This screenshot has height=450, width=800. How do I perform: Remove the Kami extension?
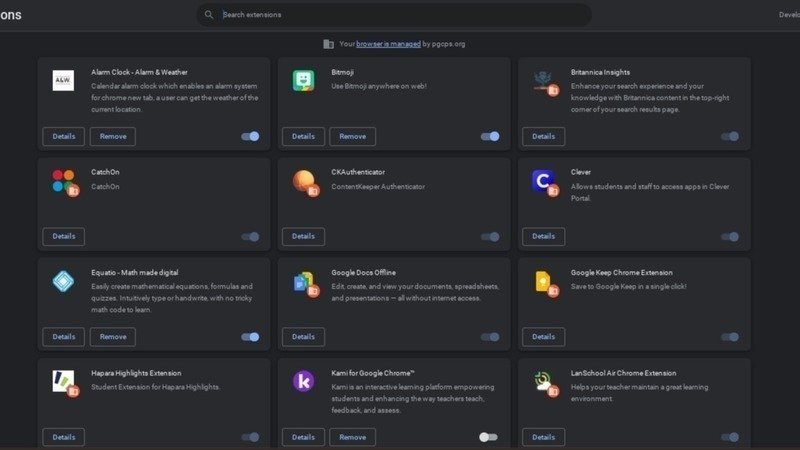(x=353, y=437)
